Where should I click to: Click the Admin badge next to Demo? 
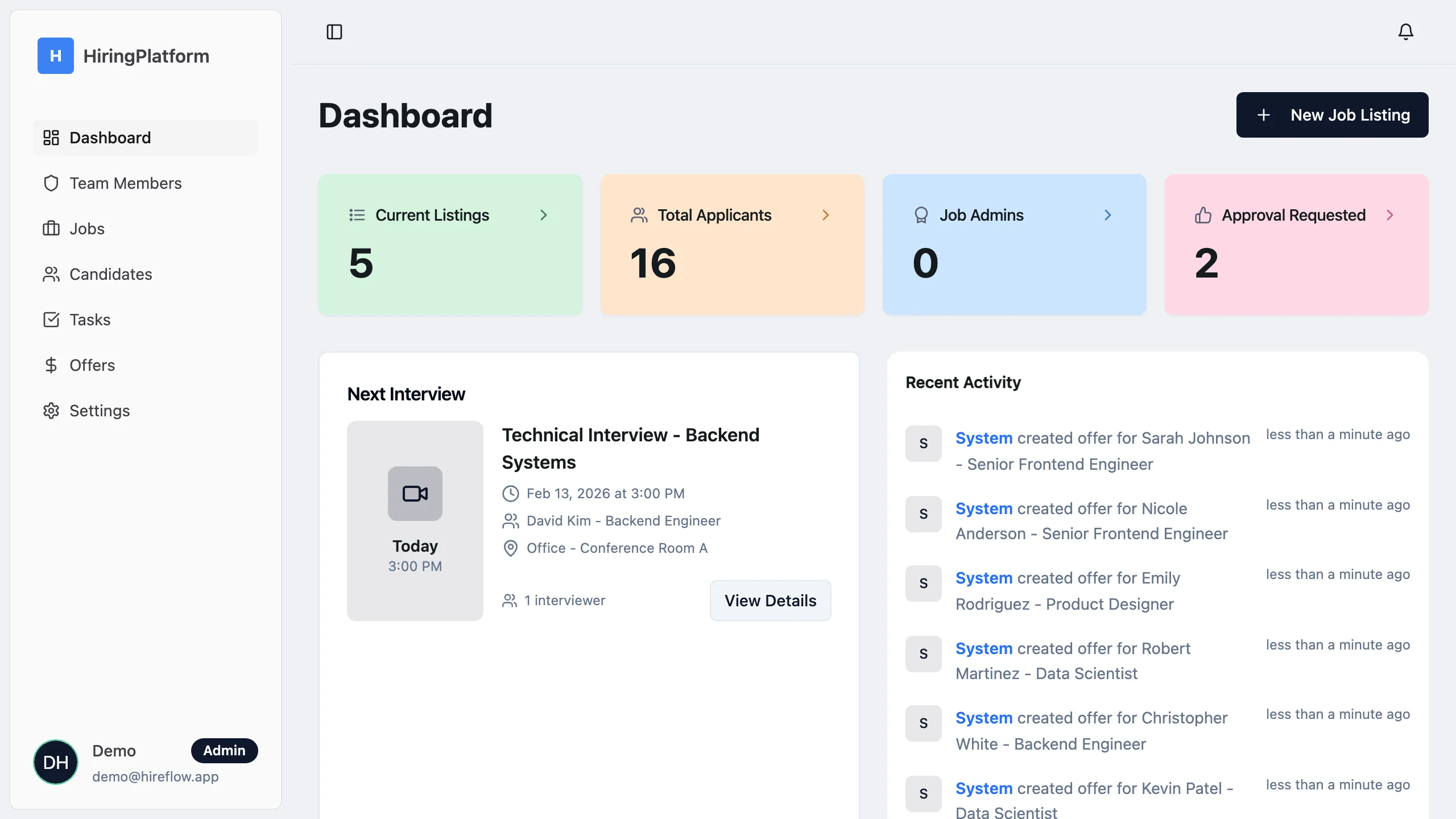224,751
